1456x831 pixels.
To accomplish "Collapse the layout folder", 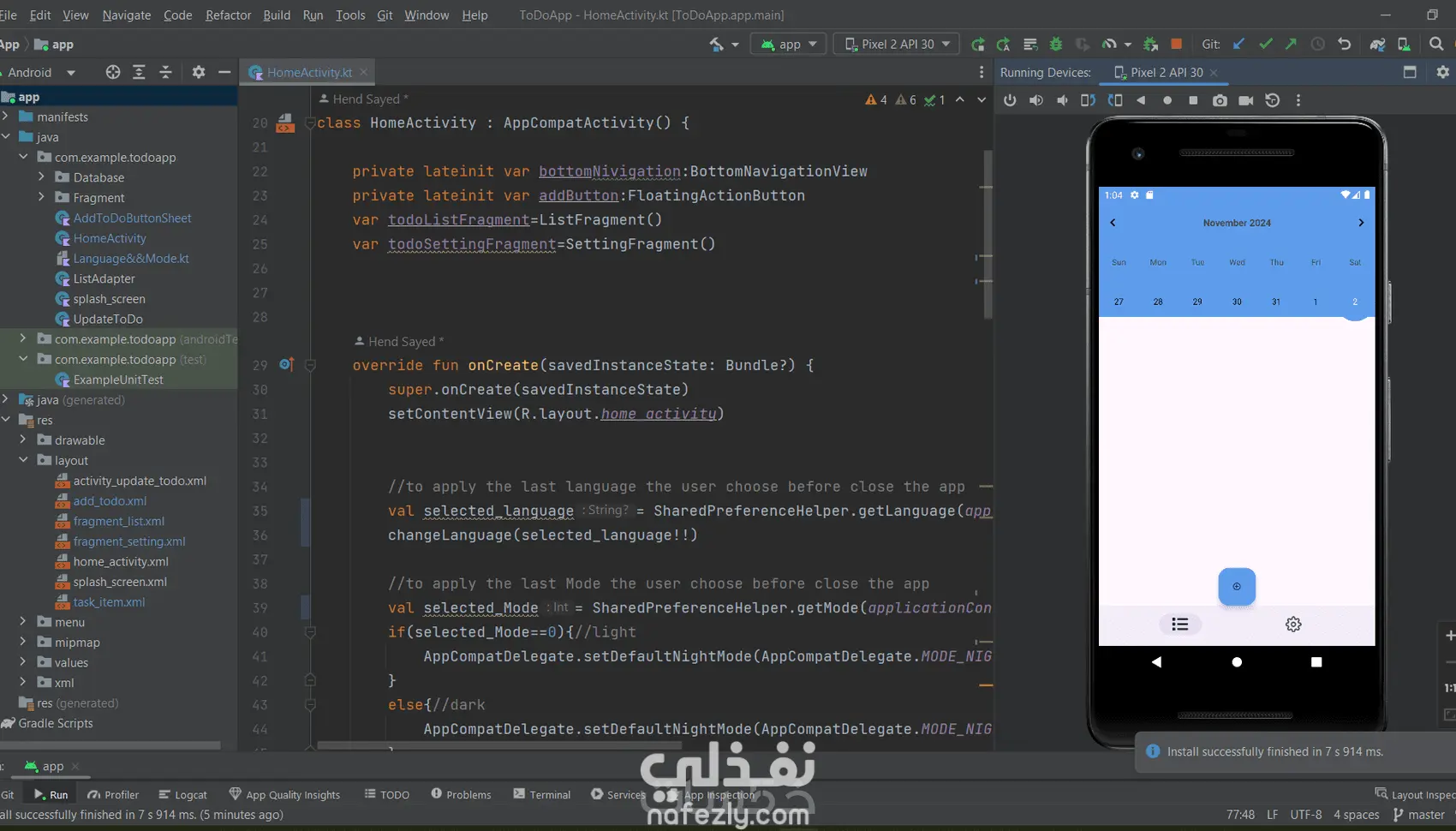I will 23,460.
